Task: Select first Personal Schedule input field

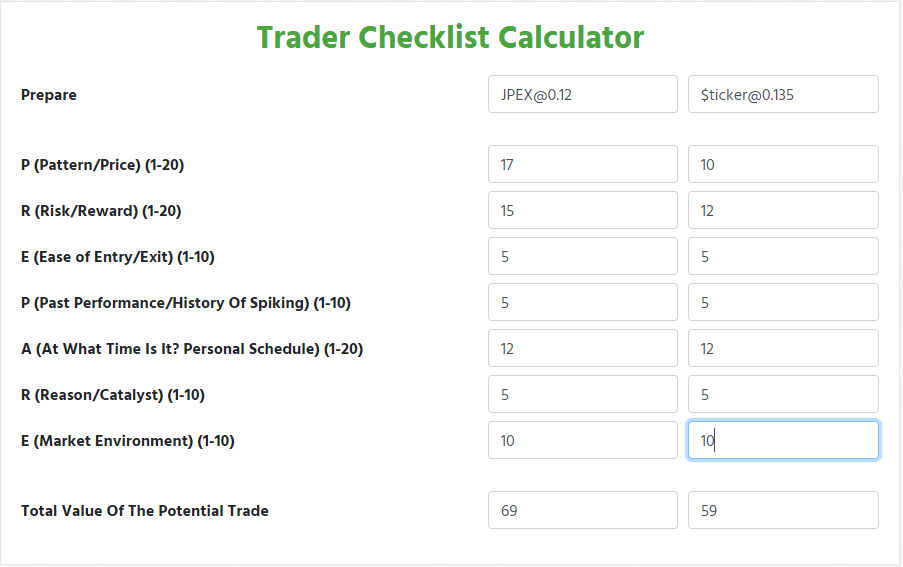Action: 582,348
